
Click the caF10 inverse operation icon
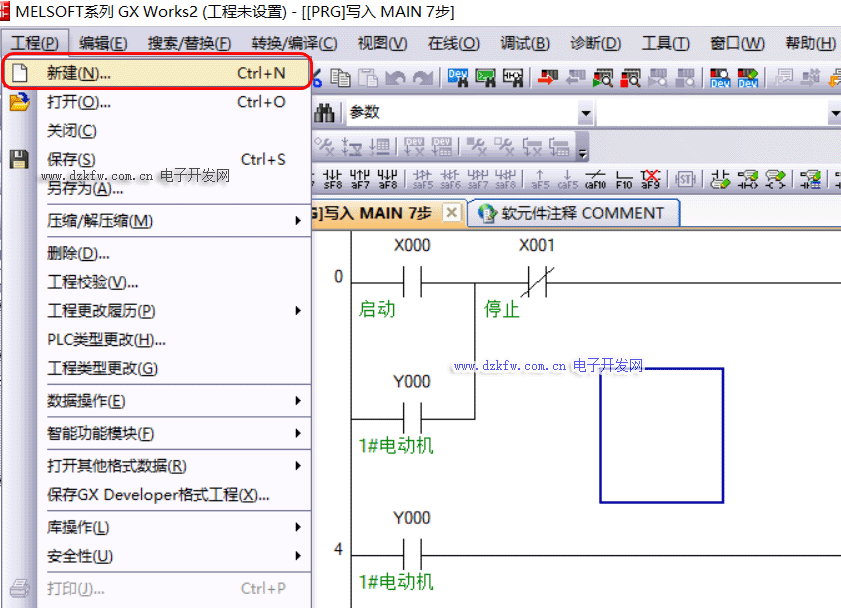pyautogui.click(x=596, y=179)
